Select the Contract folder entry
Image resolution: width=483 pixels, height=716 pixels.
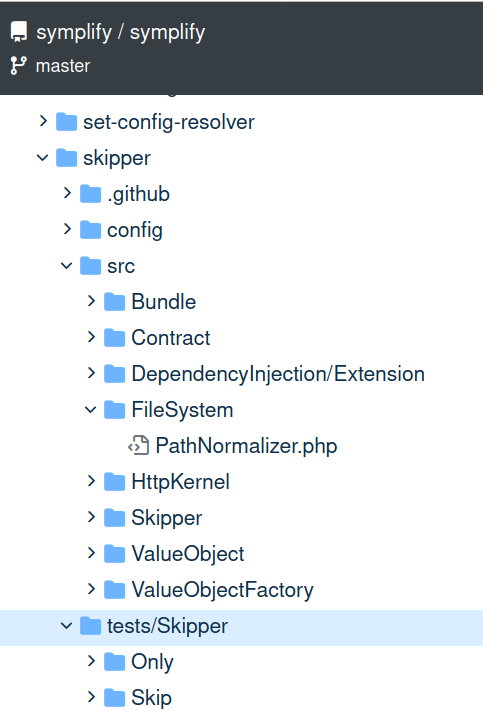tap(171, 338)
